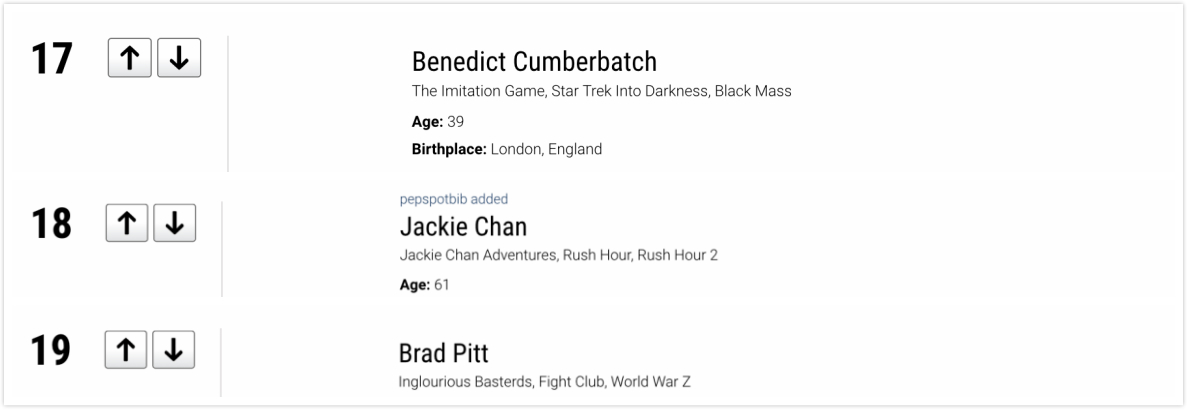Click Jackie Chan's film list starting "Jackie Chan Adventures"

click(558, 255)
